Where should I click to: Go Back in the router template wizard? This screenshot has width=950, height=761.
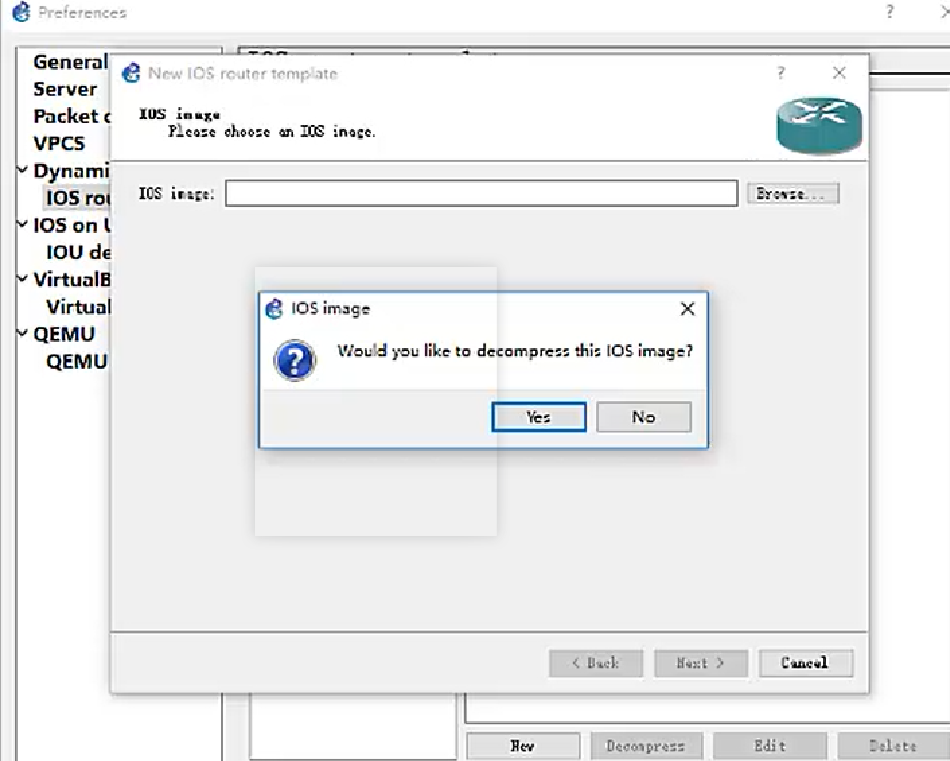[x=596, y=663]
